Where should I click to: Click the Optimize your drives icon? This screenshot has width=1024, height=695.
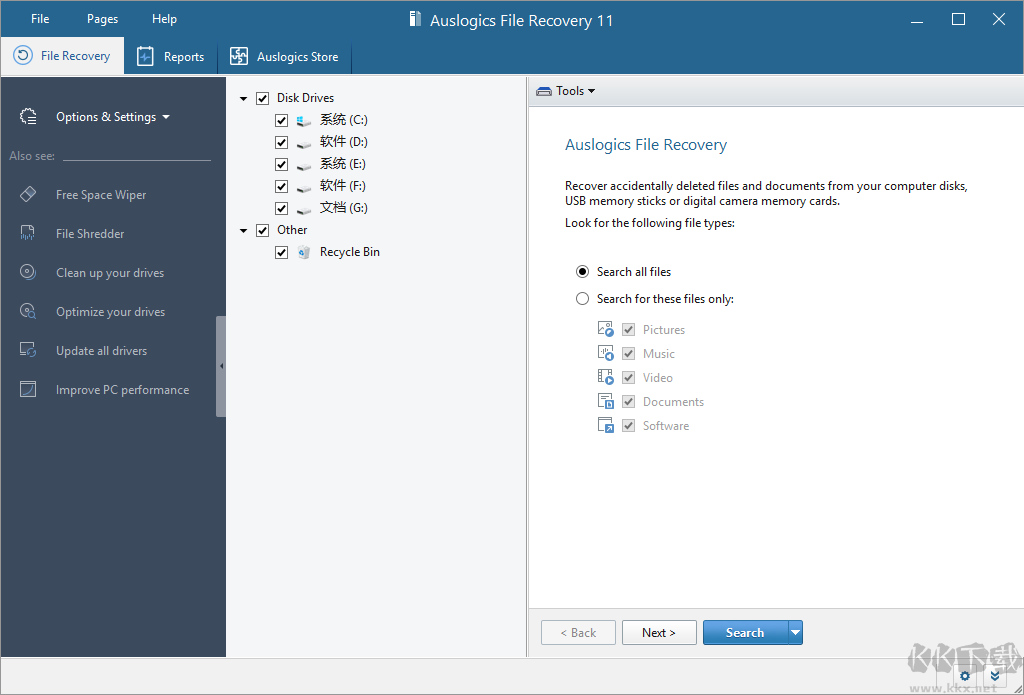point(28,312)
